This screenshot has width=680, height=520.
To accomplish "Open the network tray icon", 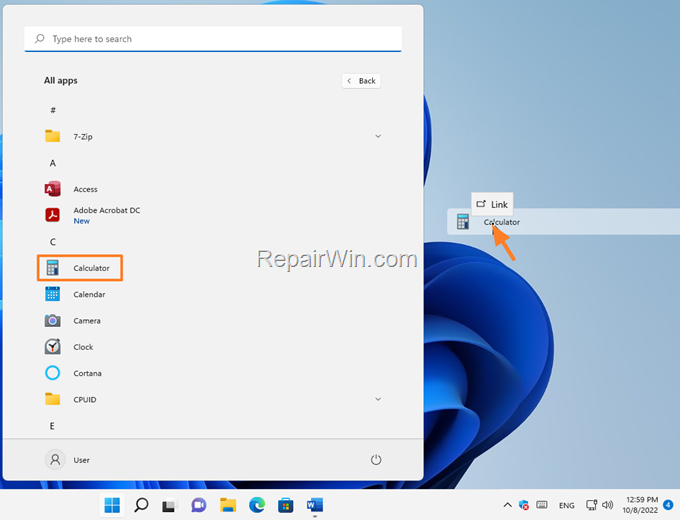I will pyautogui.click(x=592, y=505).
